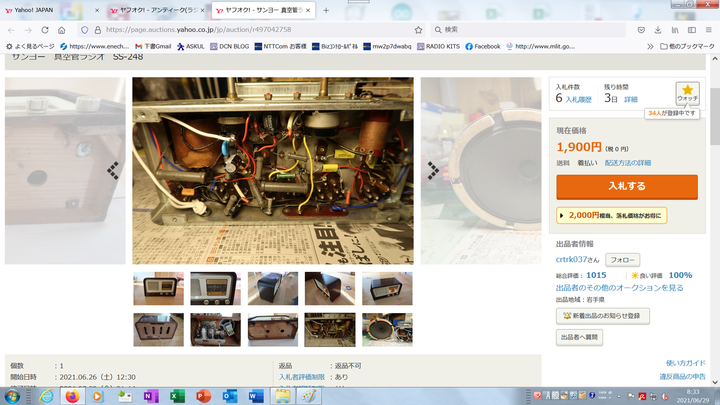Open seller crtrk037's profile link

point(574,259)
